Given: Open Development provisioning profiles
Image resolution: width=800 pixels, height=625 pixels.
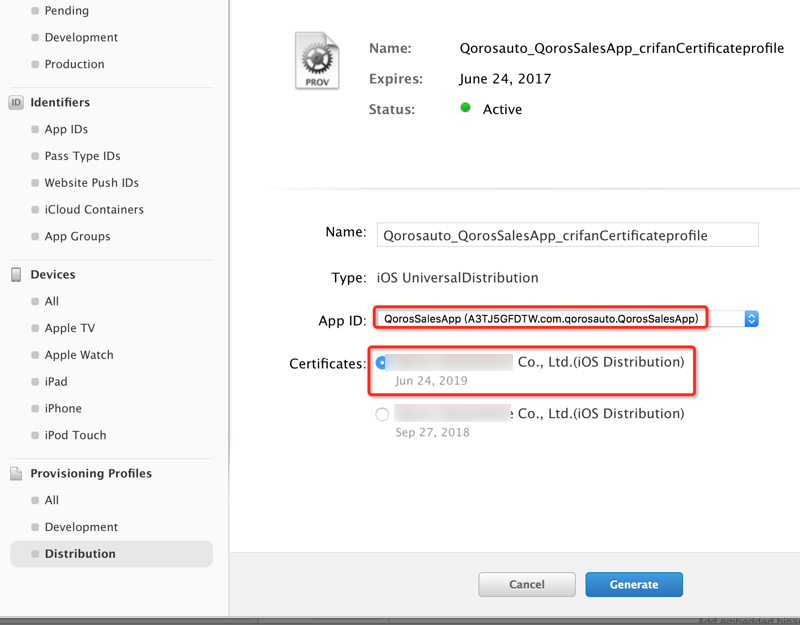Looking at the screenshot, I should click(x=81, y=527).
